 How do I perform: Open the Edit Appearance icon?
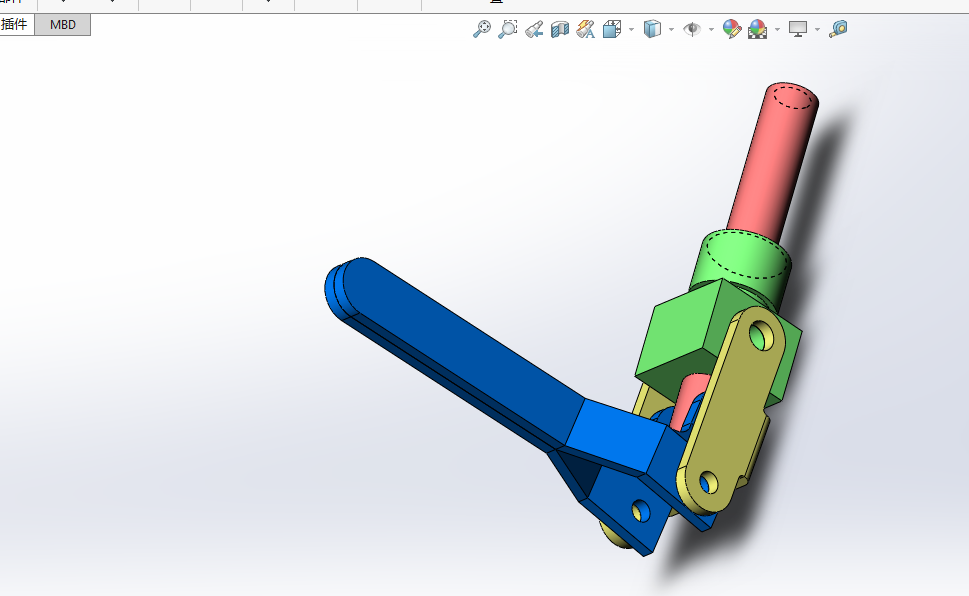point(732,29)
